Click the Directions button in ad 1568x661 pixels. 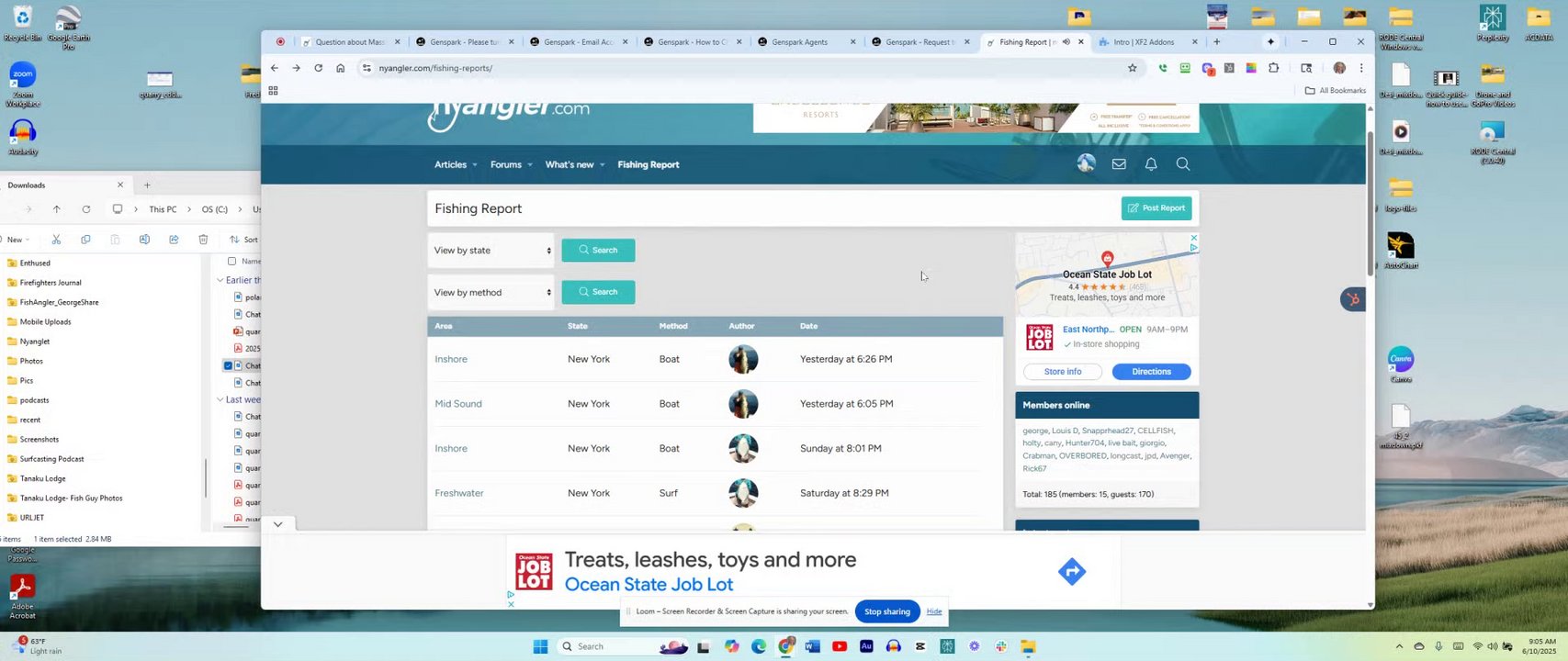click(1151, 372)
